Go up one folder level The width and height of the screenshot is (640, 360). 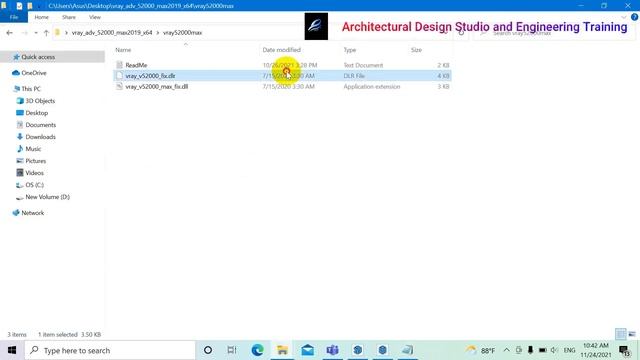pos(46,33)
